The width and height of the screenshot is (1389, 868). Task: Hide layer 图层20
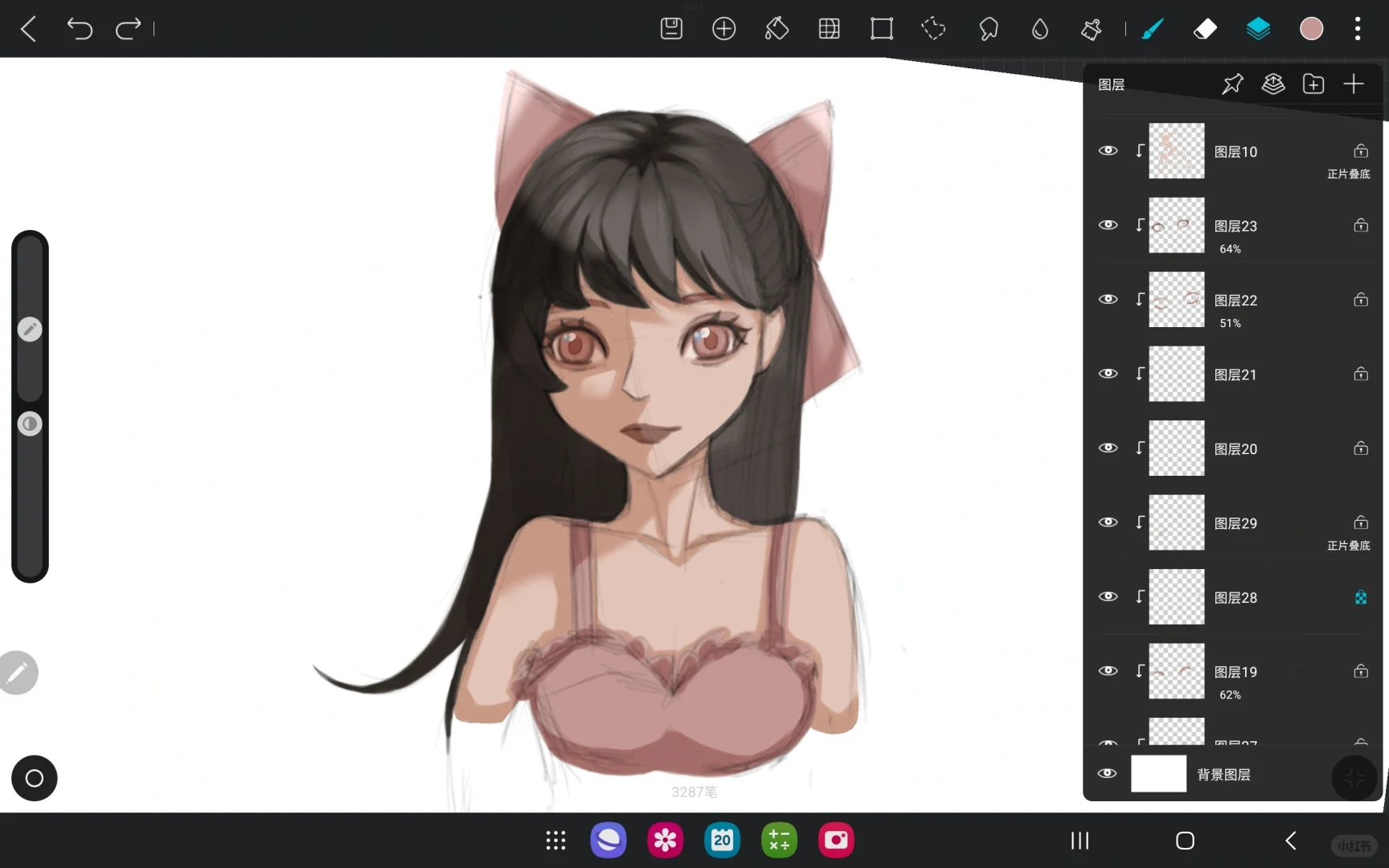pos(1108,448)
